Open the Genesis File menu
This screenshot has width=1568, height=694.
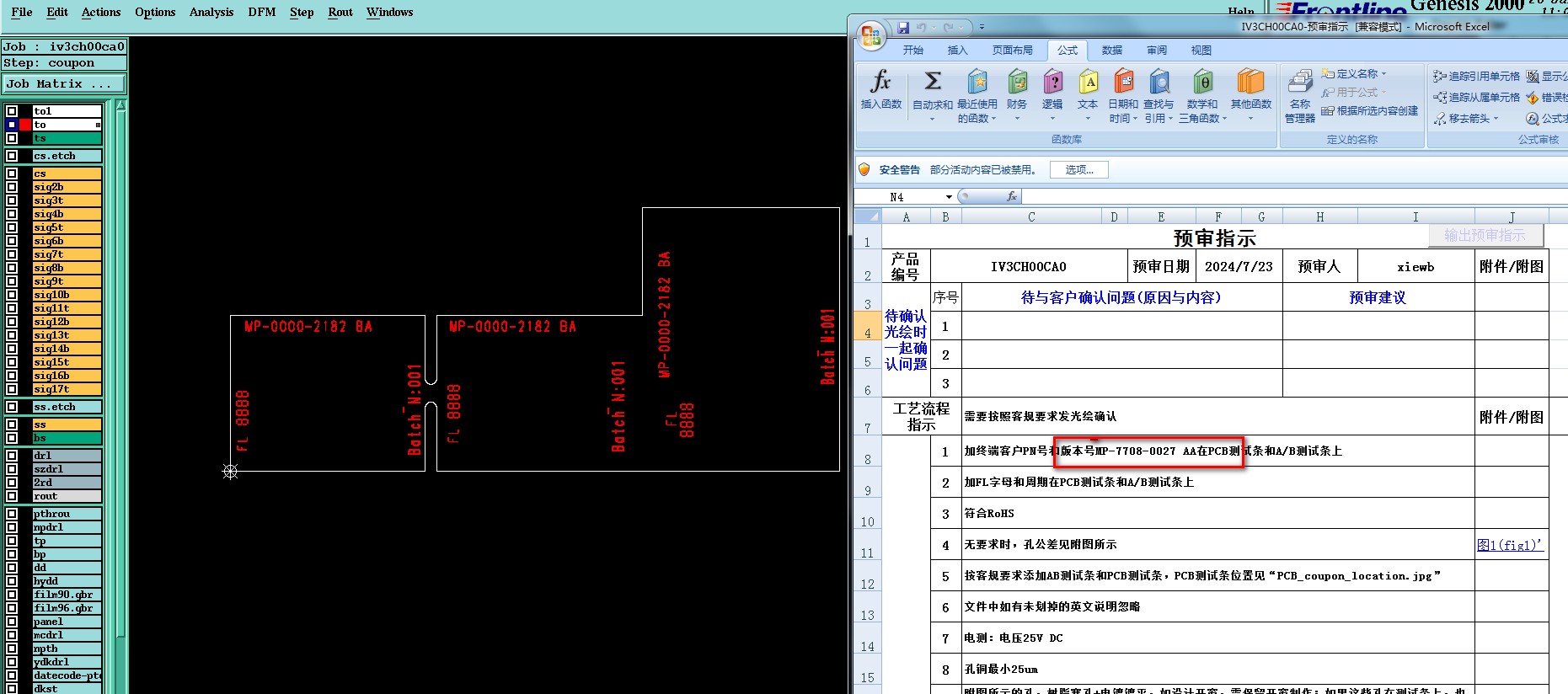[22, 12]
